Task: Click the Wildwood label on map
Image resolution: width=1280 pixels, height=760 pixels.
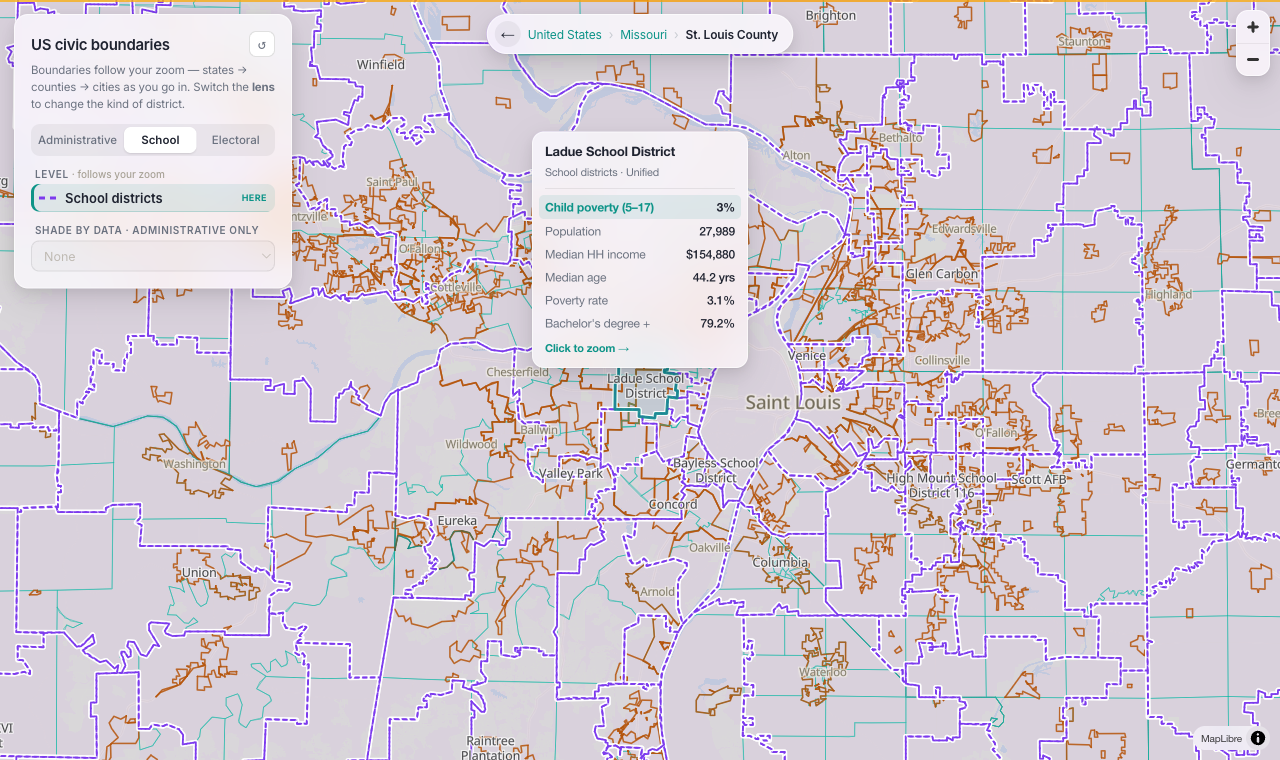Action: tap(471, 444)
